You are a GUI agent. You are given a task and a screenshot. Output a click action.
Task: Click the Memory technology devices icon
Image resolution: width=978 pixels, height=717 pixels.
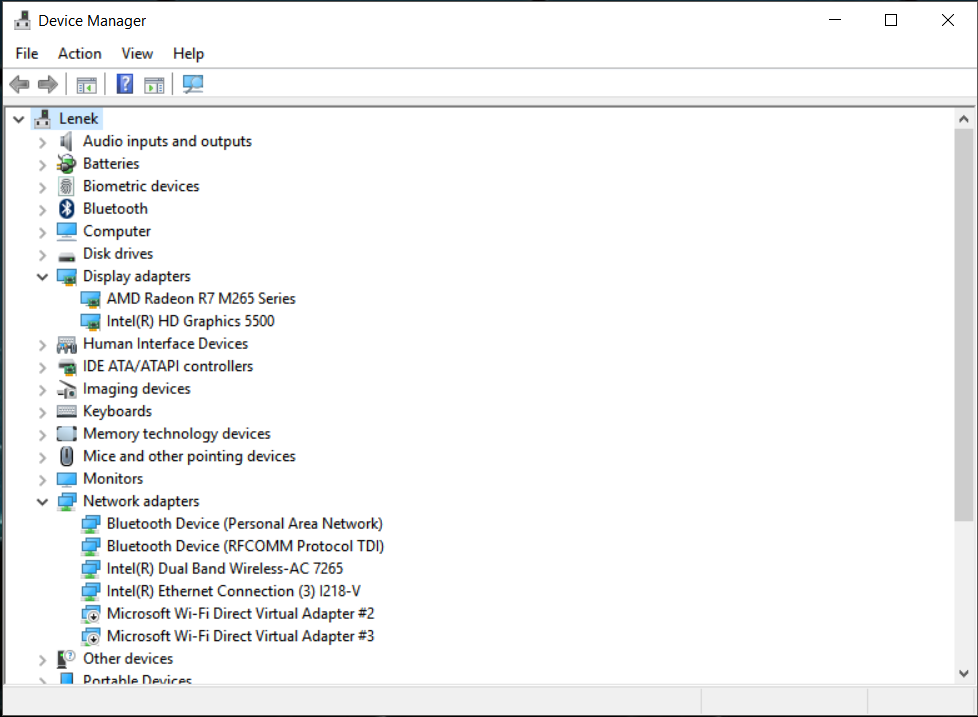(x=67, y=434)
